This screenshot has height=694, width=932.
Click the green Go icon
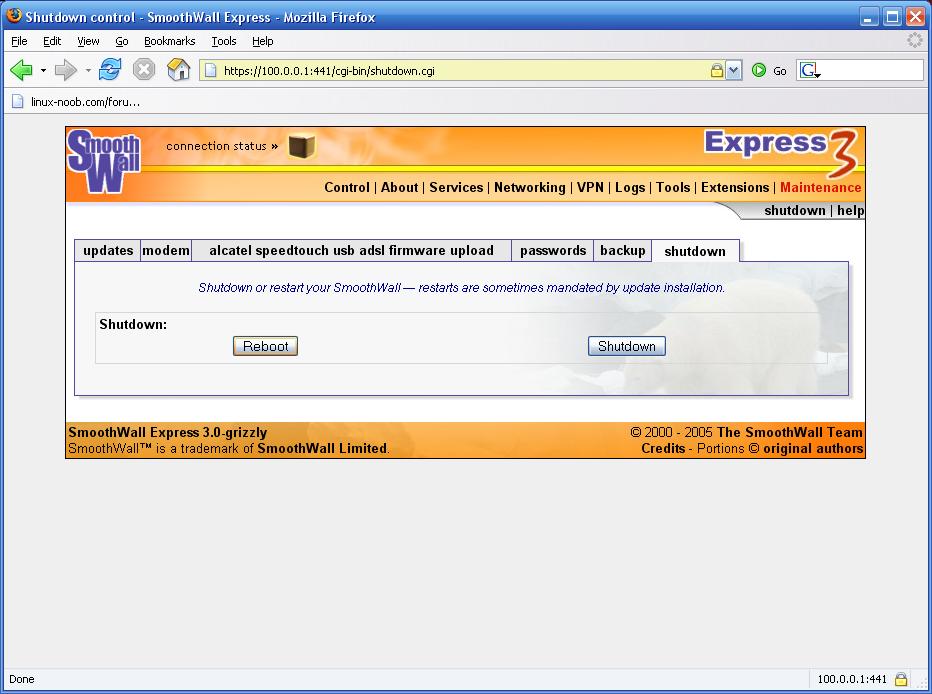pos(758,70)
